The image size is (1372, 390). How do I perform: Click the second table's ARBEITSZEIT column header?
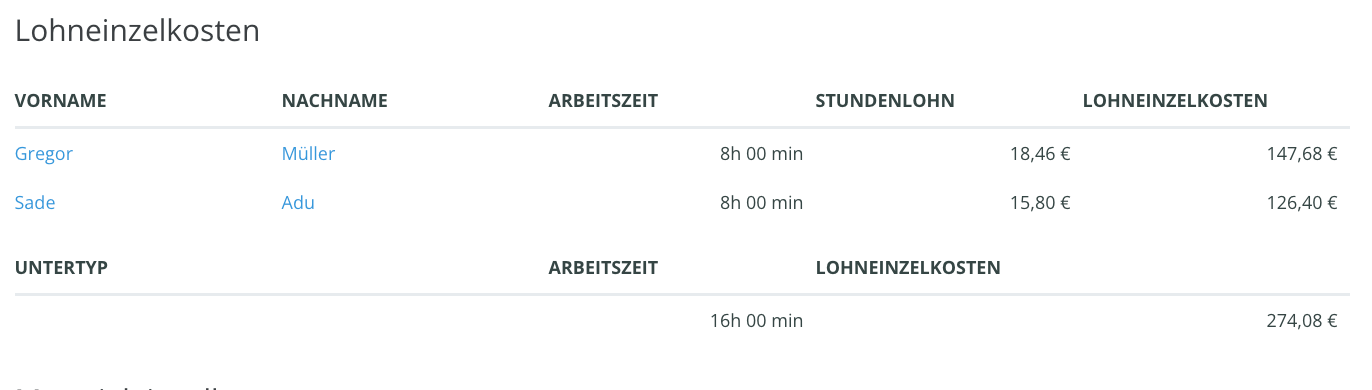603,268
